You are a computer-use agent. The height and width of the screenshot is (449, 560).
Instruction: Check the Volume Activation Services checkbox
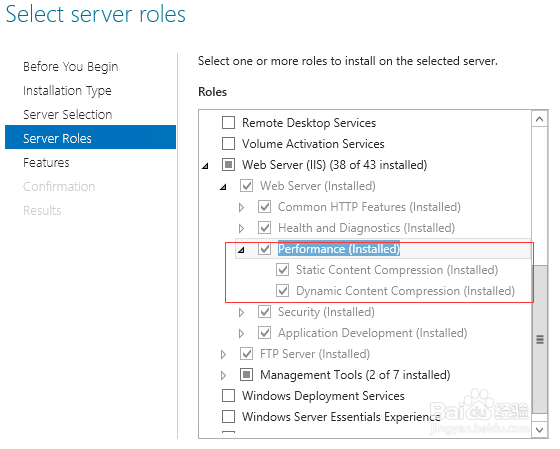(228, 144)
